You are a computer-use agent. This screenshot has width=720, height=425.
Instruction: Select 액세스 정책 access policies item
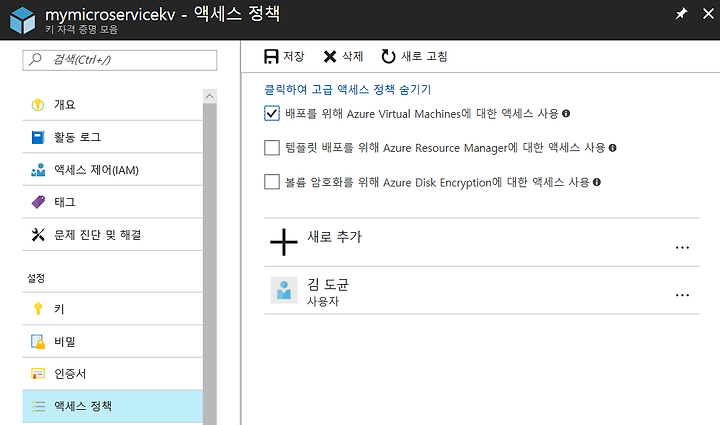(112, 406)
